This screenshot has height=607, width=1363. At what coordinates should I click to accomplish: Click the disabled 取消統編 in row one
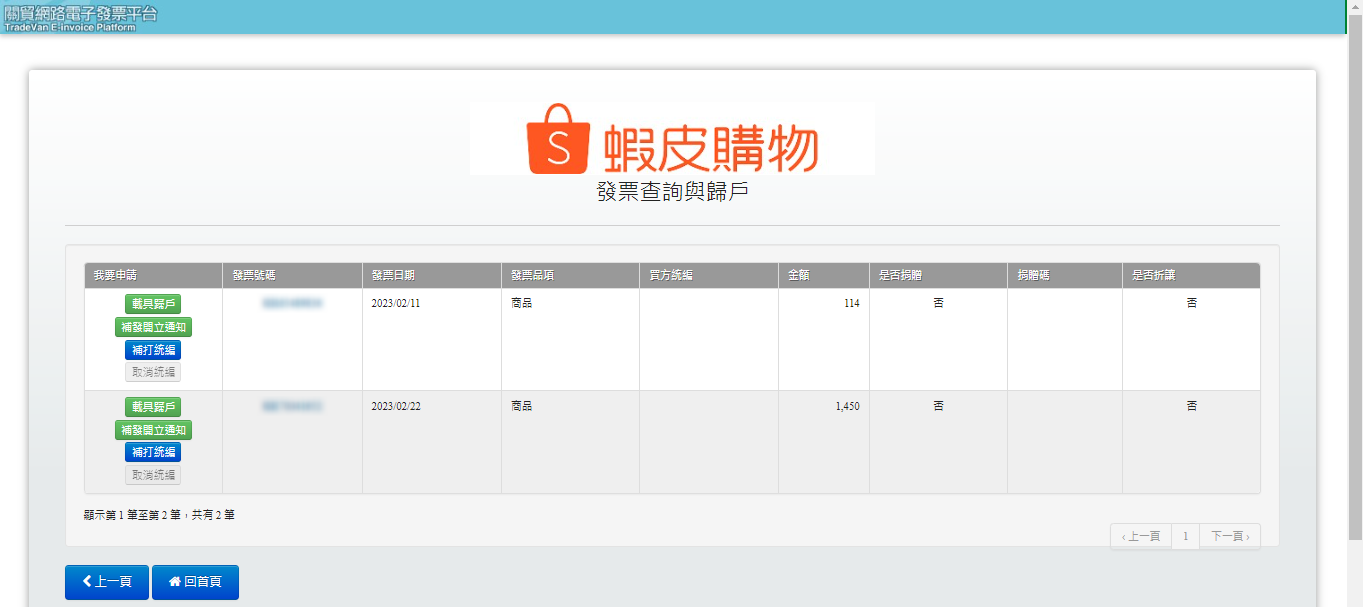pos(152,372)
